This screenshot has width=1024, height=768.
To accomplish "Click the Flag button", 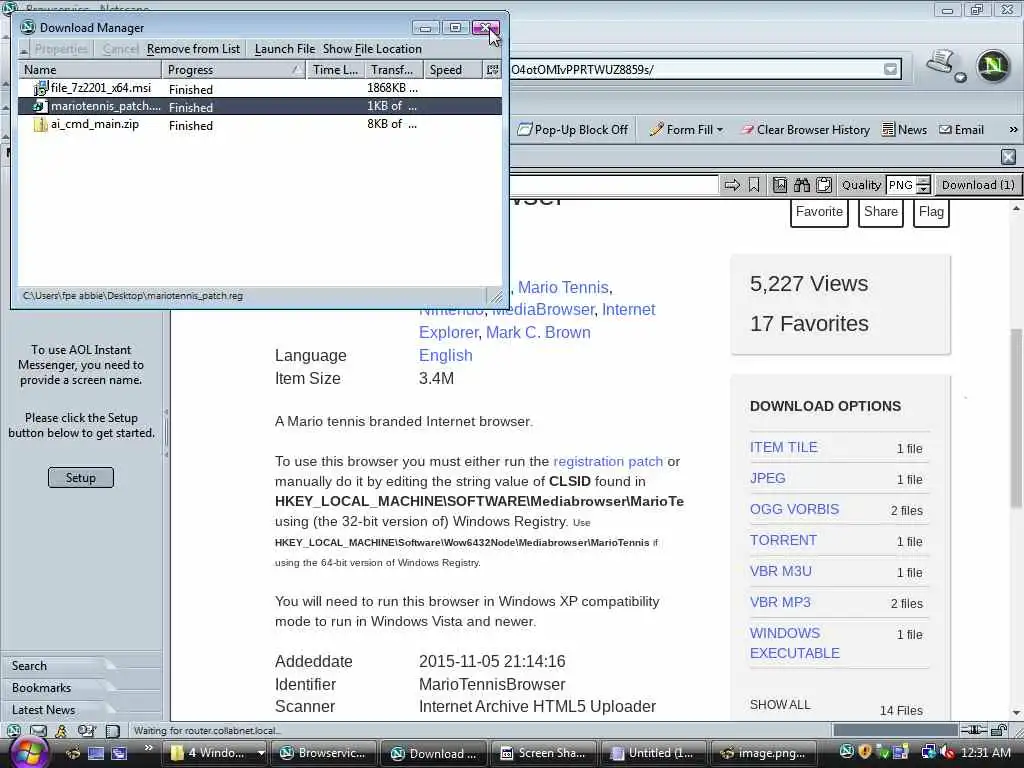I will click(931, 212).
